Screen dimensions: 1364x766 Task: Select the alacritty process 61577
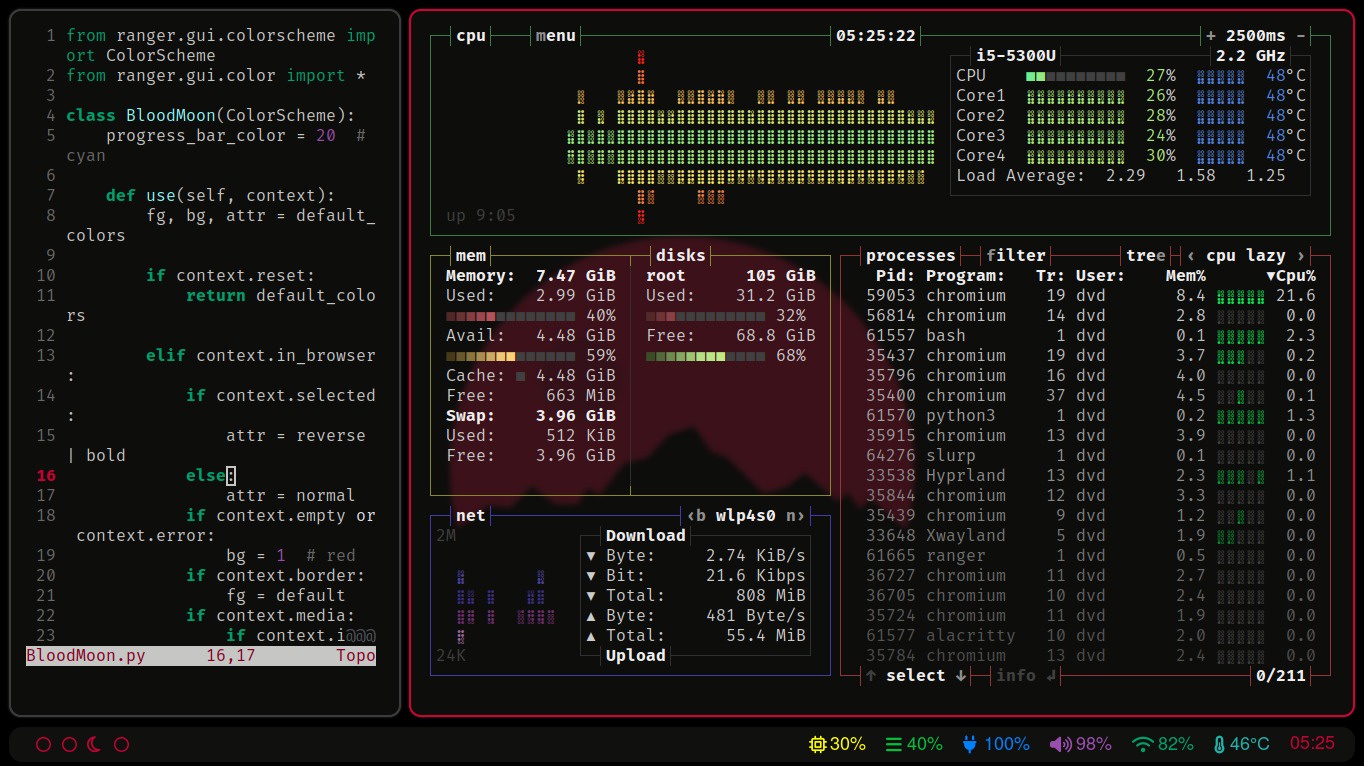click(1091, 635)
